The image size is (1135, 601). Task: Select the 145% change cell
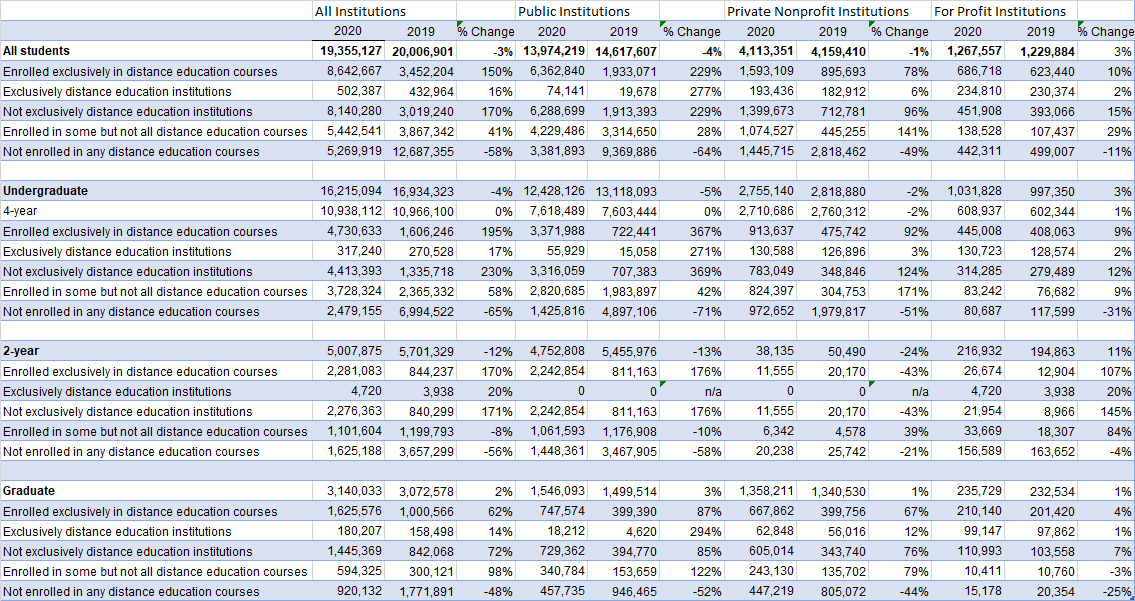pos(1106,411)
